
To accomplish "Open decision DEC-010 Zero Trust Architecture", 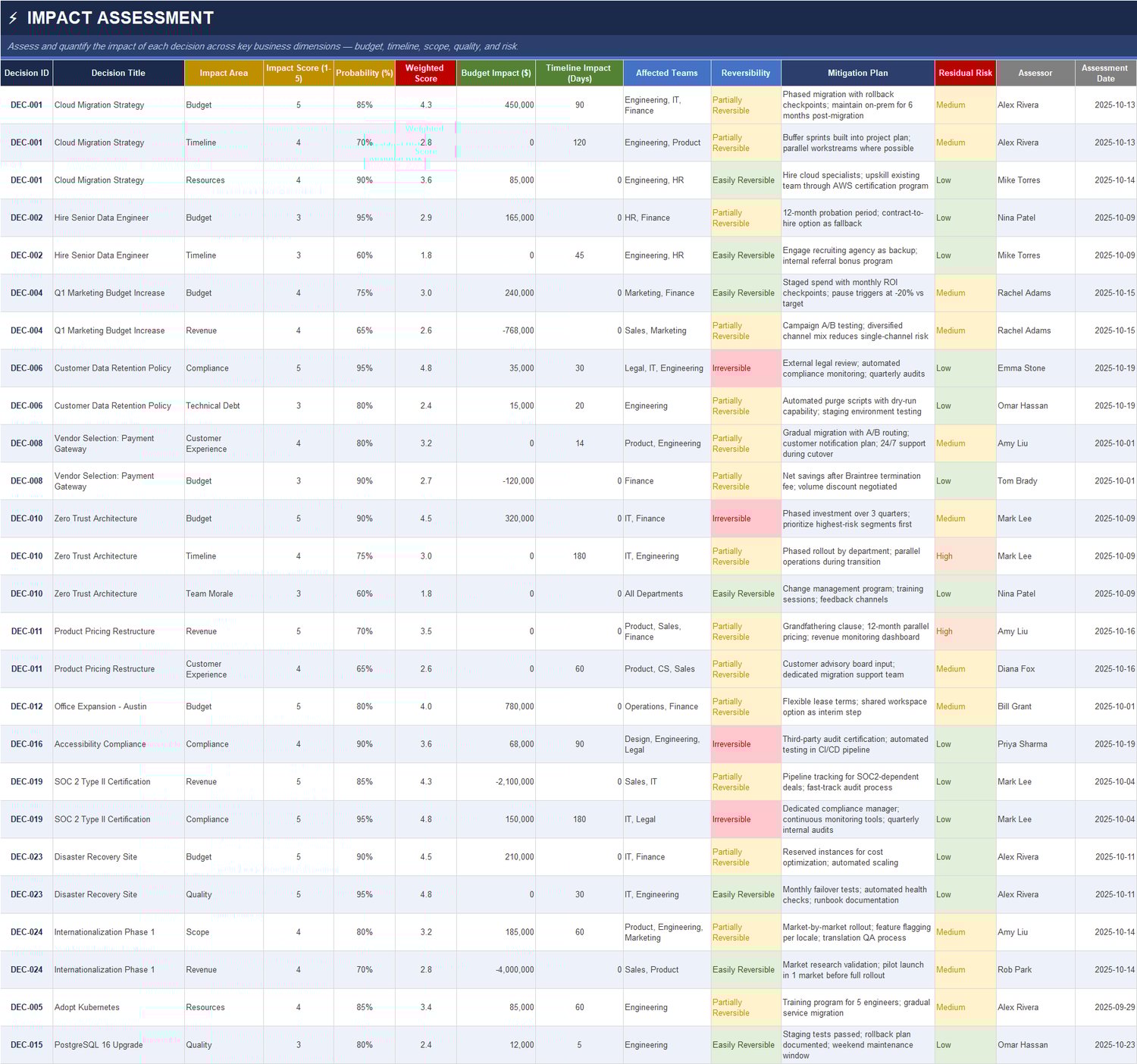I will coord(95,518).
